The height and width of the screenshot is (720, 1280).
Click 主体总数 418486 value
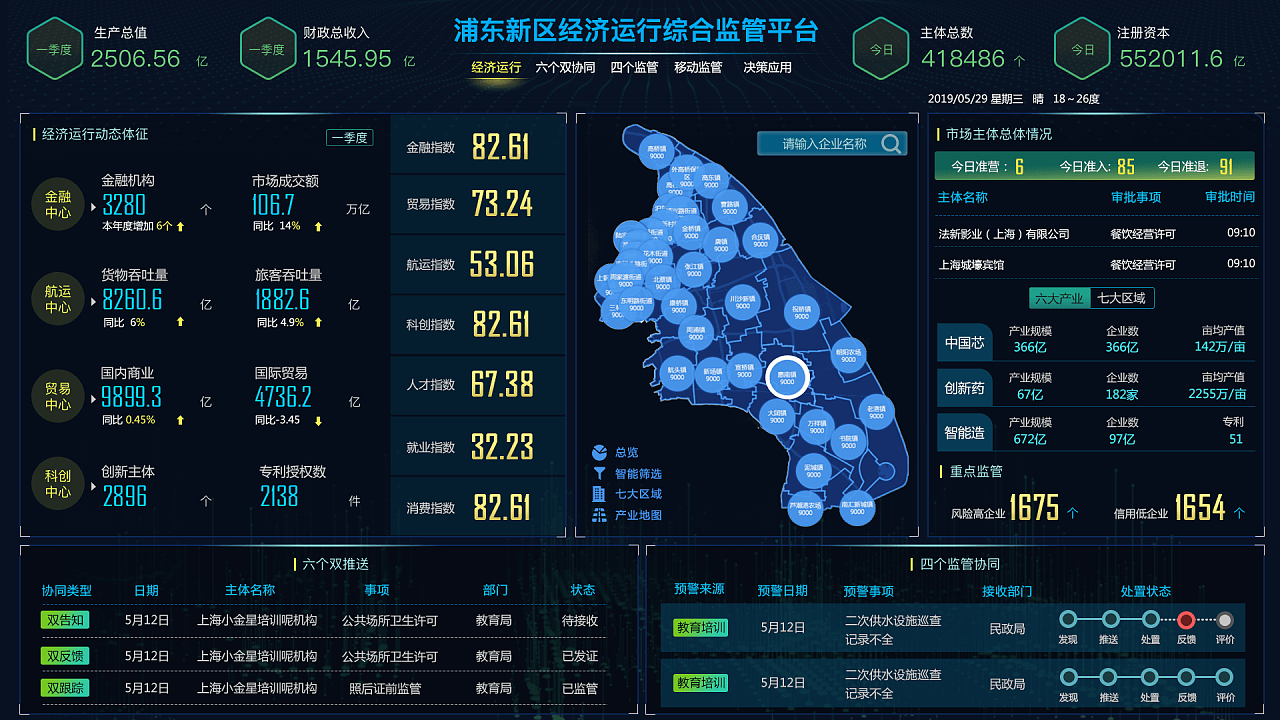(963, 58)
